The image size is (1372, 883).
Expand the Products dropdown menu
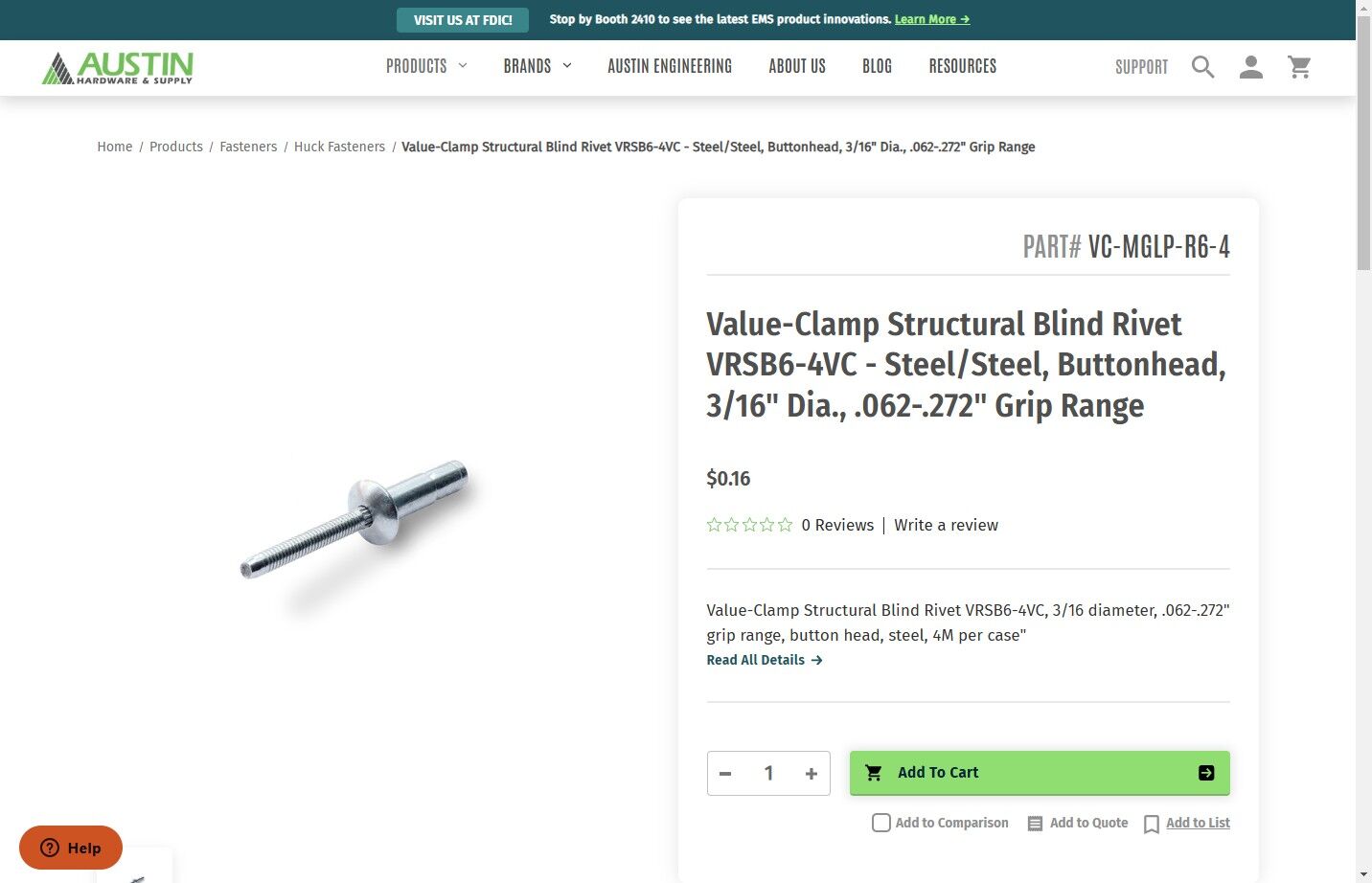click(x=426, y=66)
